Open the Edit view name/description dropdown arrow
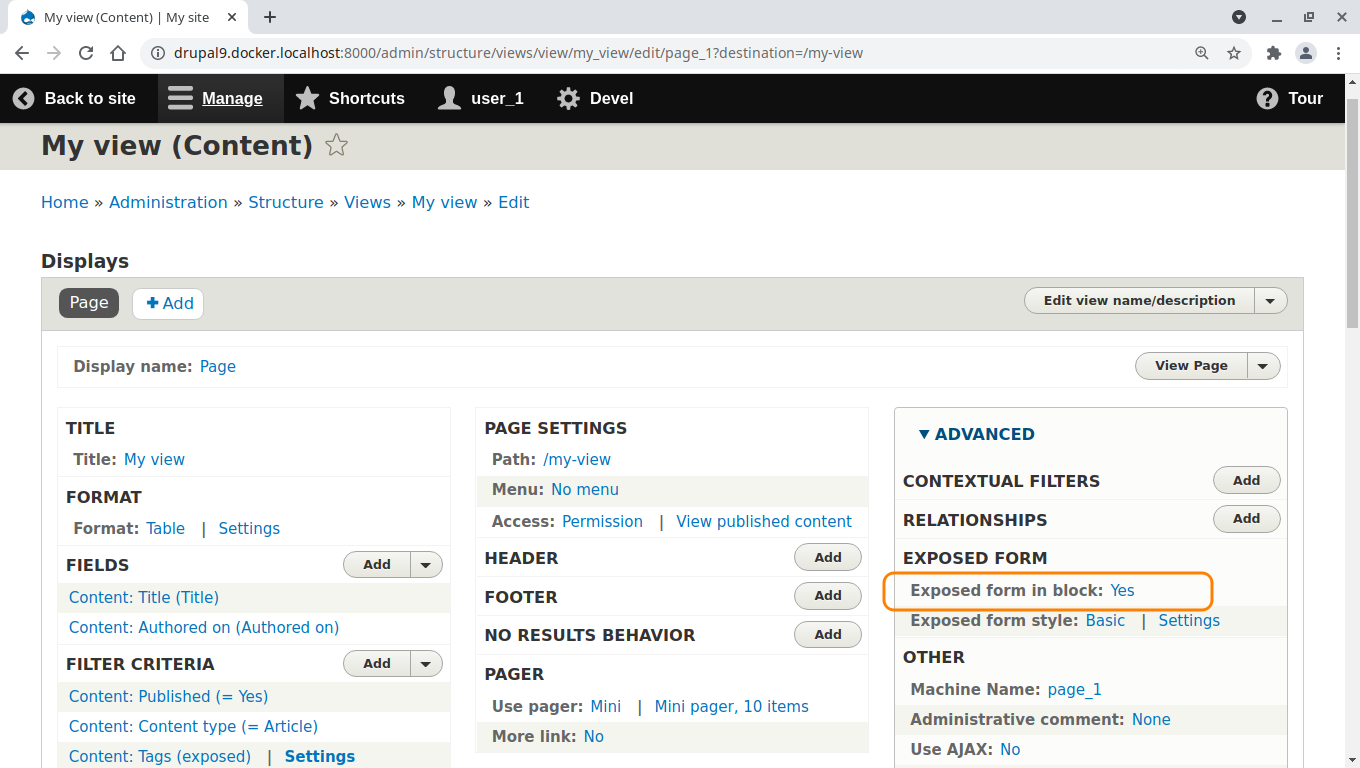This screenshot has height=768, width=1360. point(1270,300)
